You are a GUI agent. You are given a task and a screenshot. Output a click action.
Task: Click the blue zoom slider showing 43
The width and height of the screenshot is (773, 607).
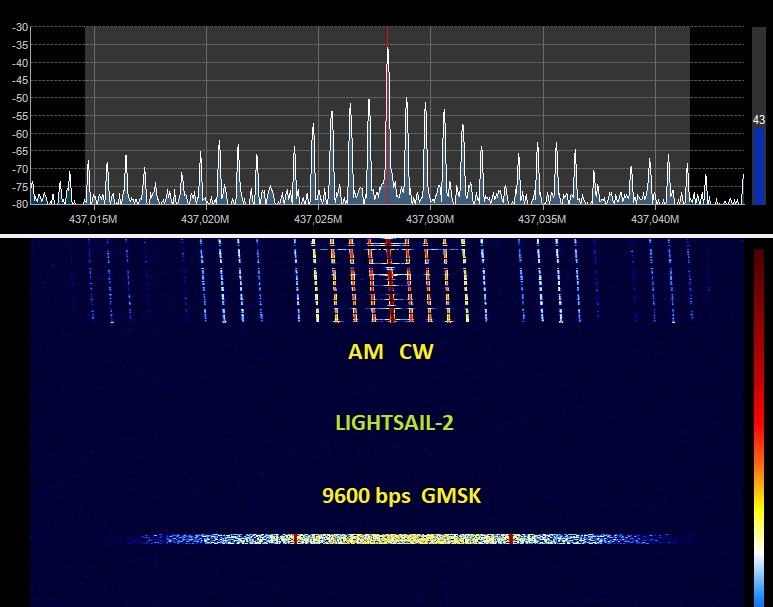tap(759, 167)
